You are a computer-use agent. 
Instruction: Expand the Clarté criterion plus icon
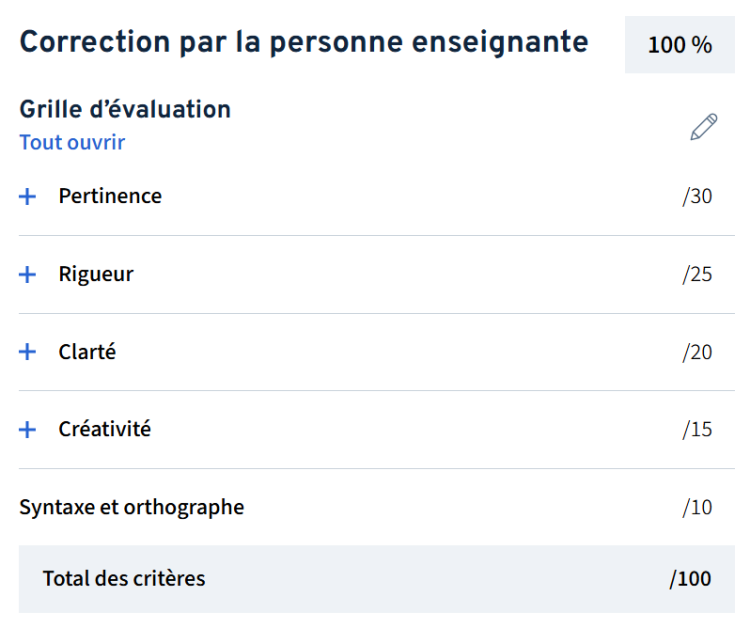click(x=28, y=352)
